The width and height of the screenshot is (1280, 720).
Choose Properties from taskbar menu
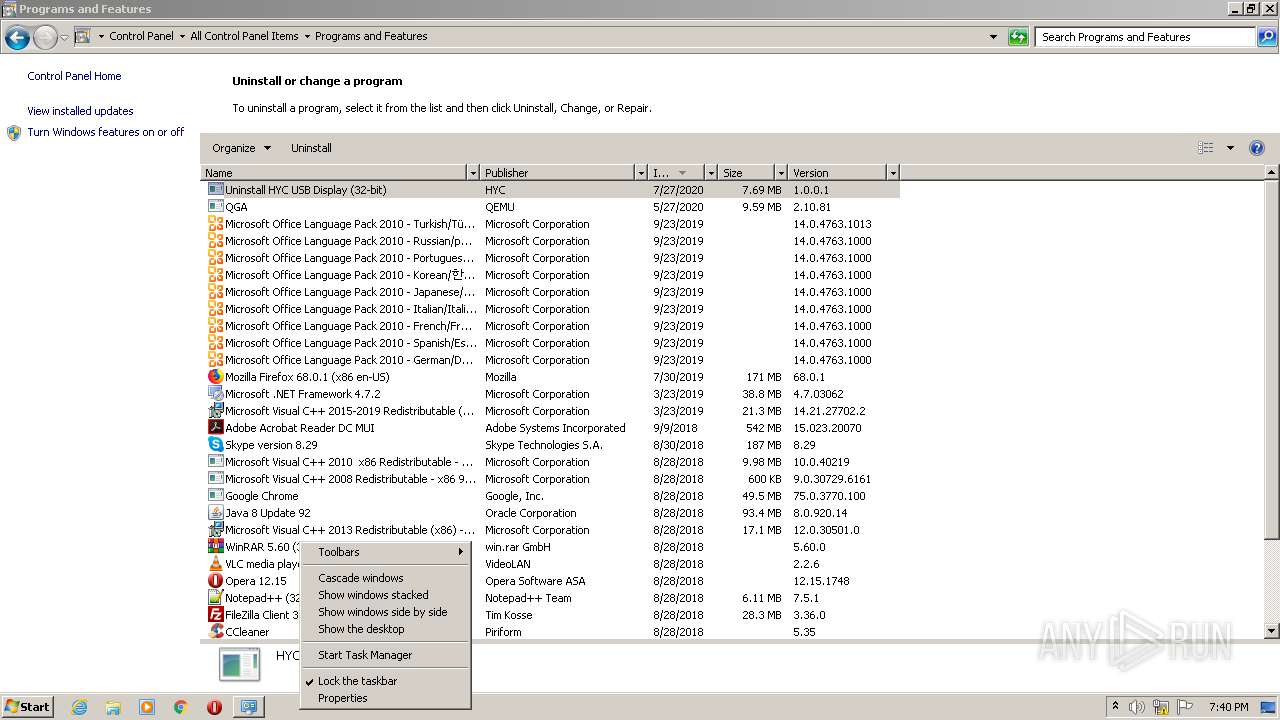384,698
